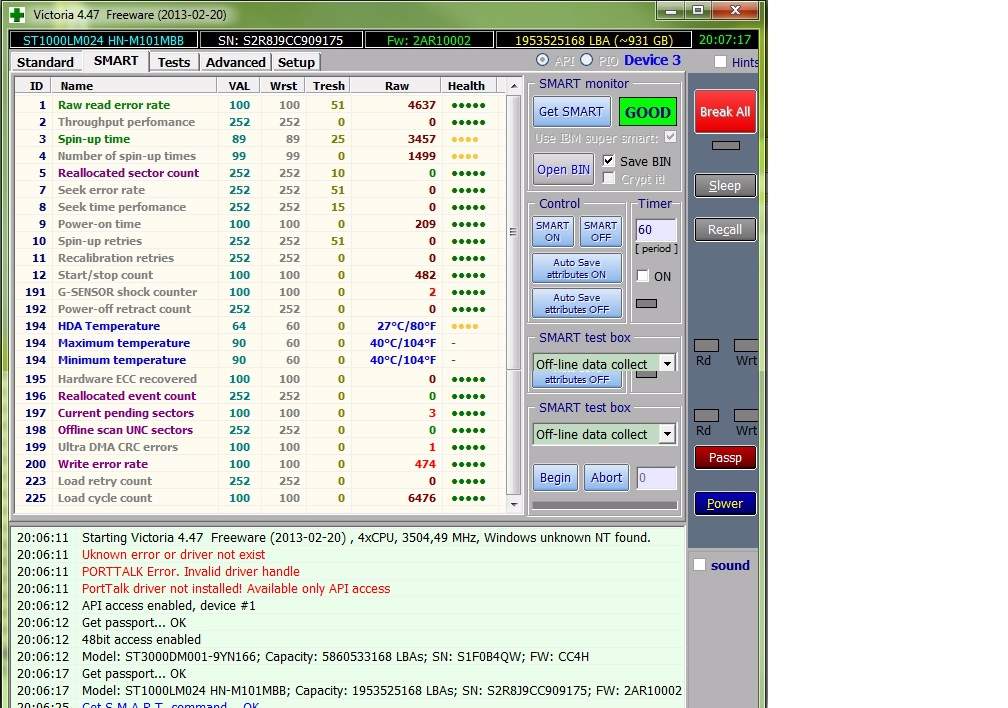Select the SMART tab
1008x708 pixels.
pyautogui.click(x=116, y=61)
